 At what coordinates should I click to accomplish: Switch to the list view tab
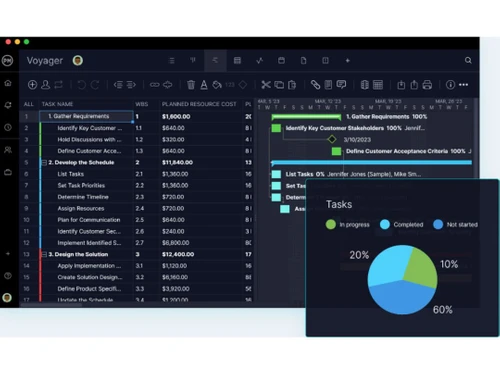click(x=172, y=61)
